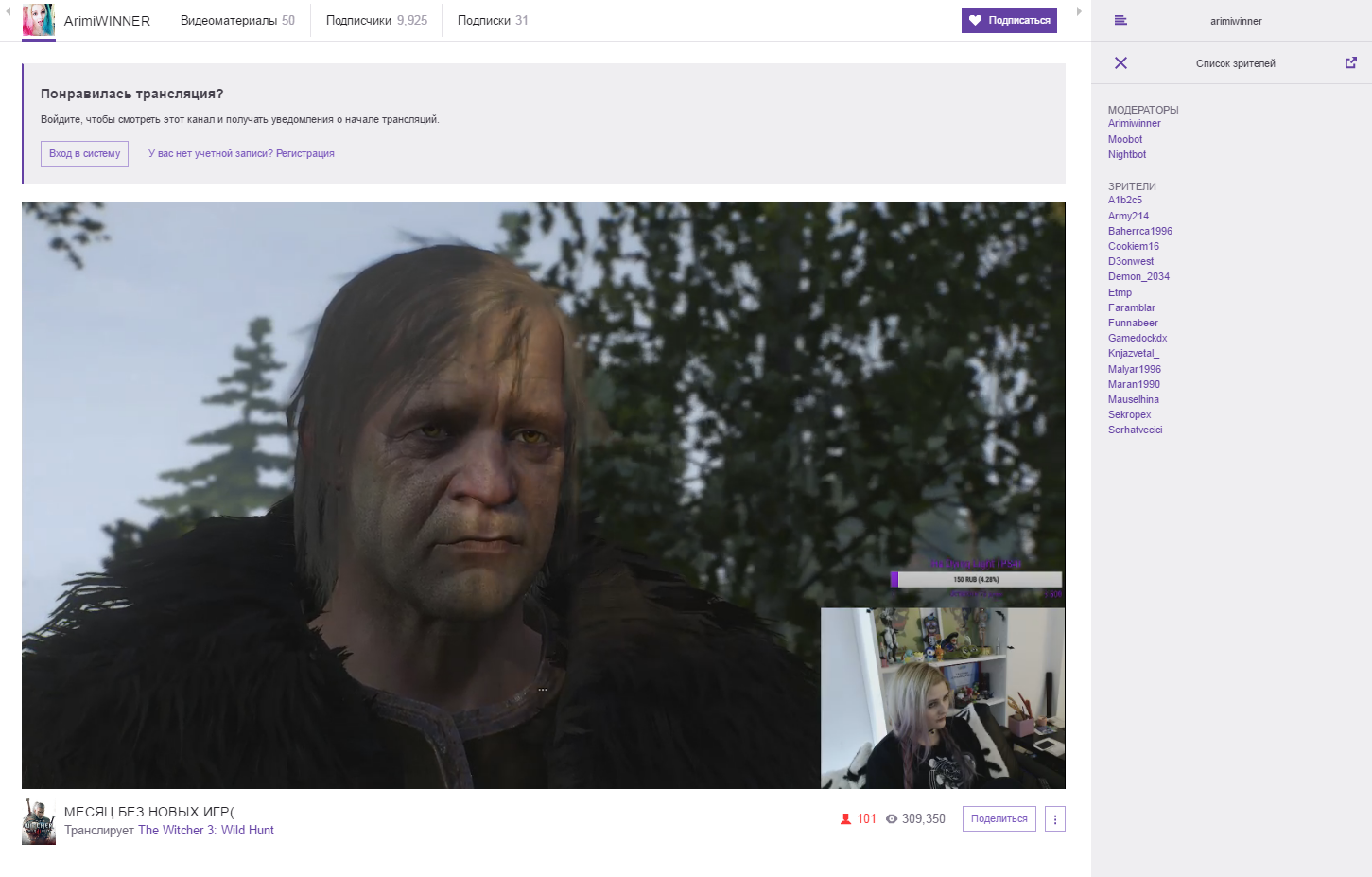Select moderator Nightbot in viewer list
This screenshot has width=1372, height=877.
click(1127, 154)
